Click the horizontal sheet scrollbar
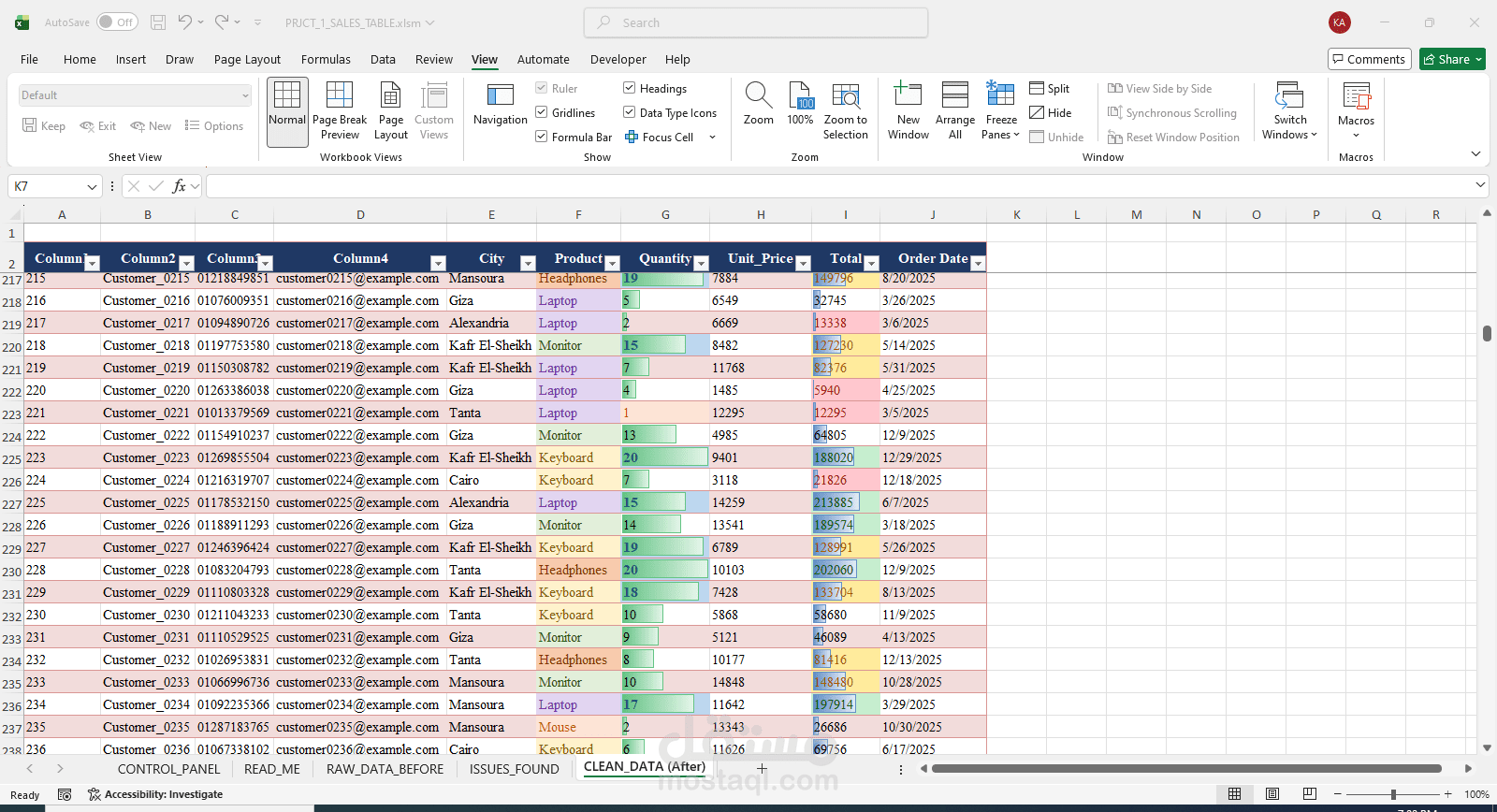Screen dimensions: 1497x812 [x=1186, y=769]
